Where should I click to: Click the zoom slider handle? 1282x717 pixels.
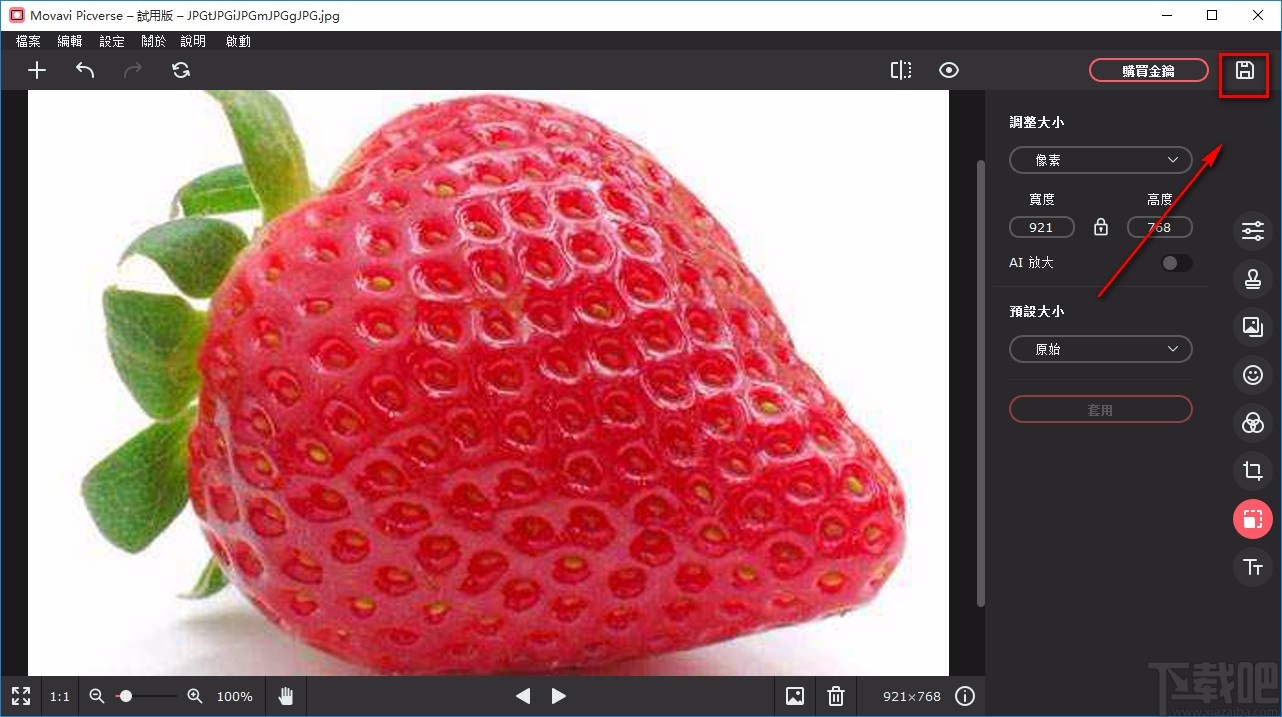pos(126,696)
